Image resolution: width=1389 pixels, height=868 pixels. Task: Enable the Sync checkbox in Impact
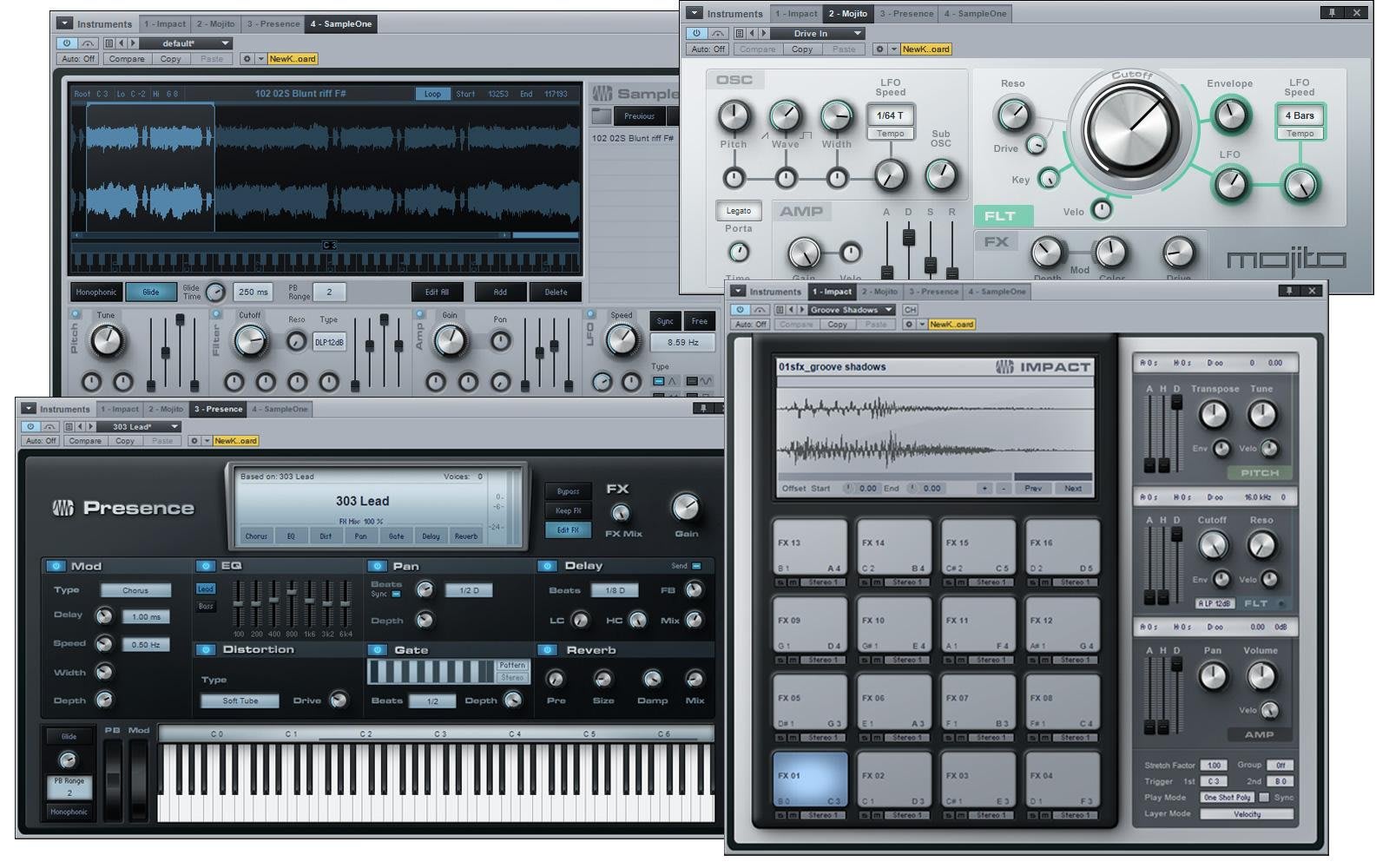coord(1264,798)
